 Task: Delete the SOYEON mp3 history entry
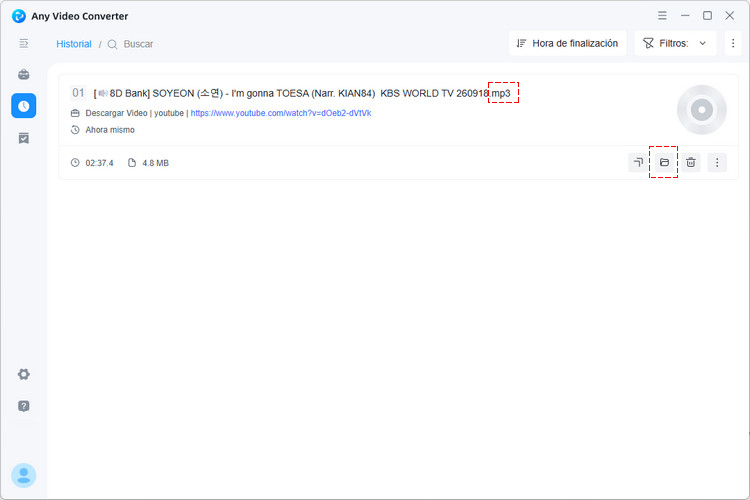pyautogui.click(x=691, y=163)
